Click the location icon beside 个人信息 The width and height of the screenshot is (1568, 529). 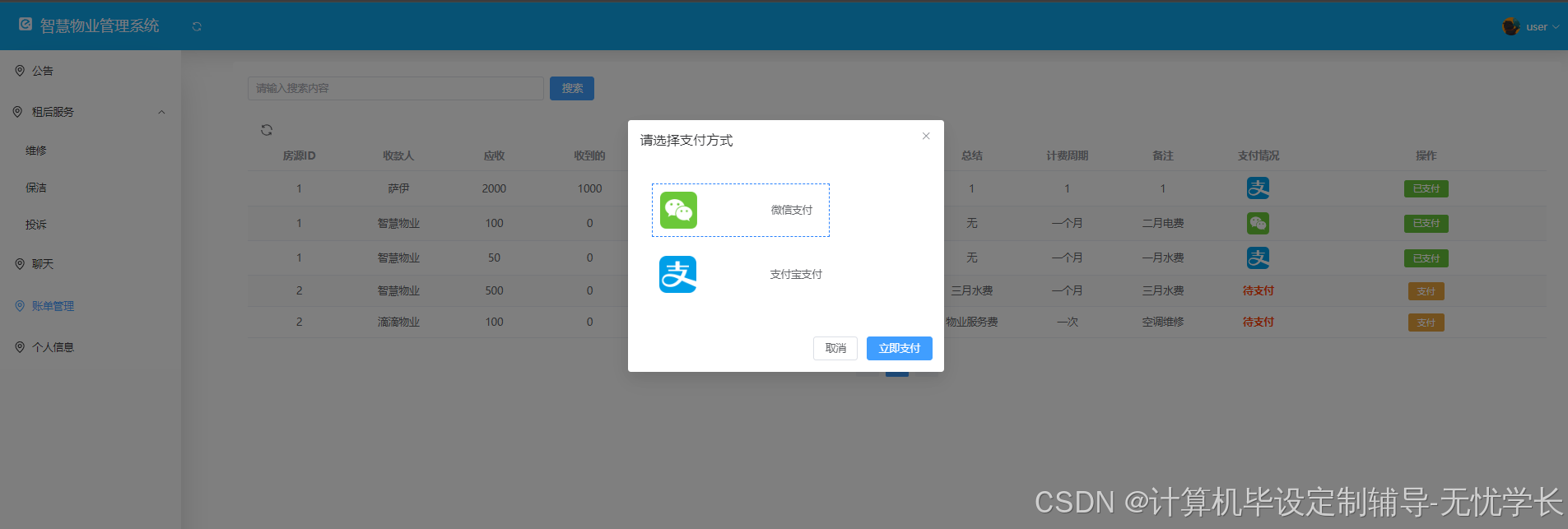(20, 347)
